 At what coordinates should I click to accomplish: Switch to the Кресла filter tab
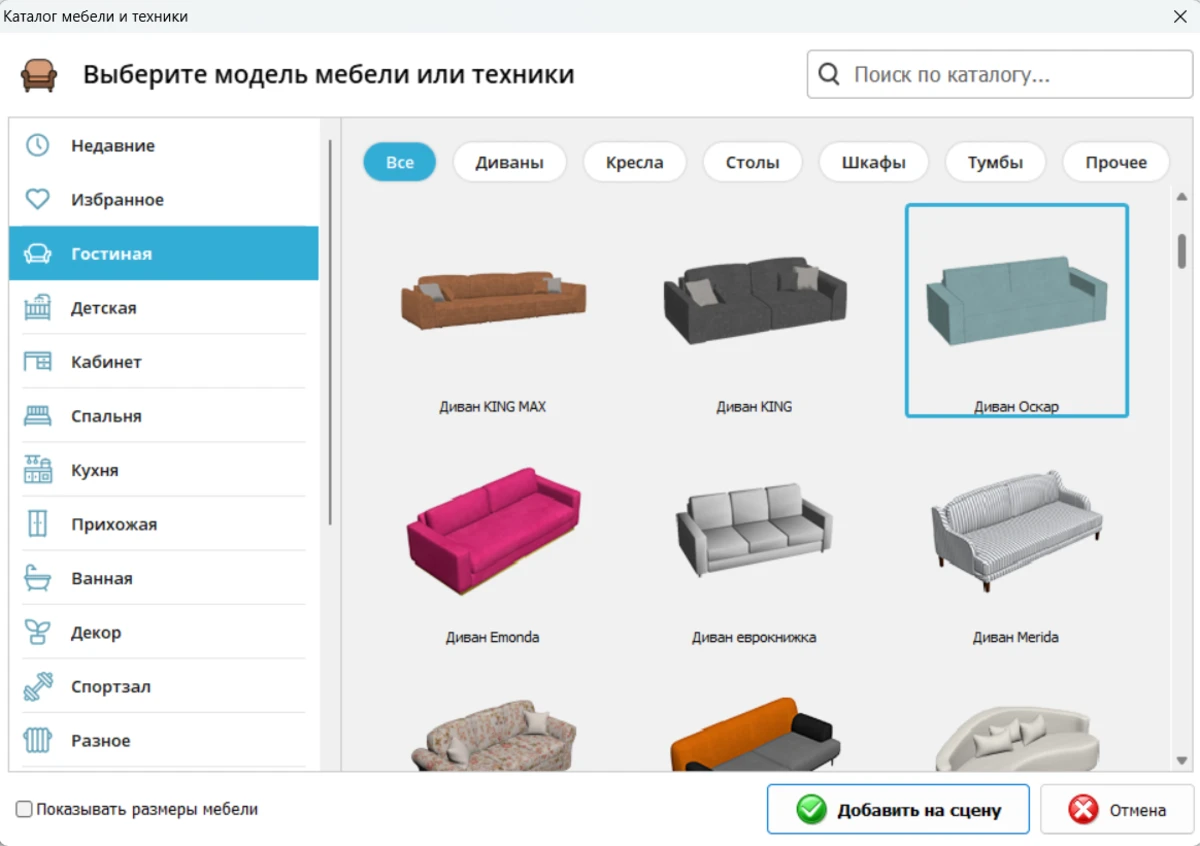(x=634, y=162)
